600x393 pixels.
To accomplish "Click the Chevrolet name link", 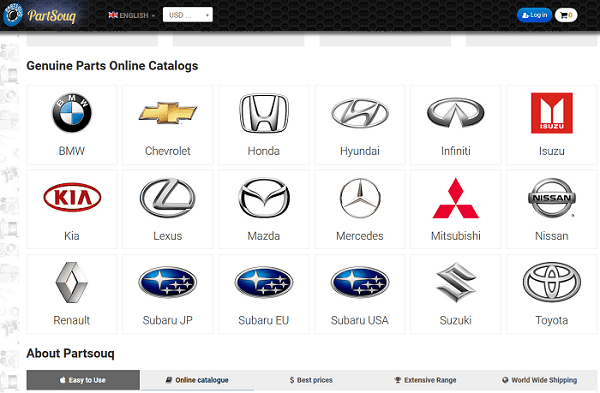I will click(x=168, y=151).
